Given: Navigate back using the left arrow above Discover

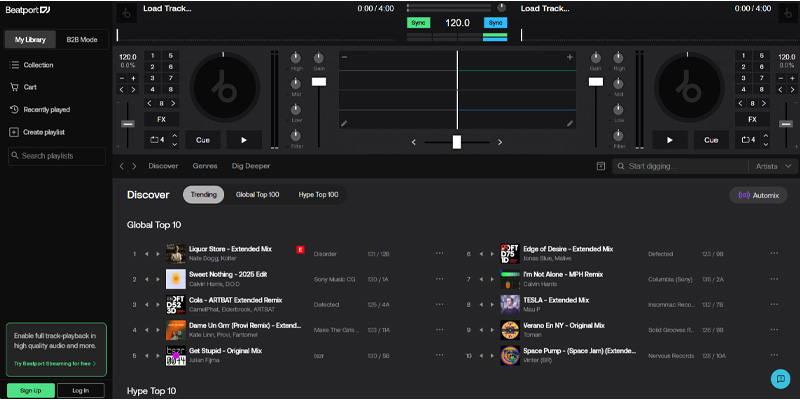Looking at the screenshot, I should 122,166.
